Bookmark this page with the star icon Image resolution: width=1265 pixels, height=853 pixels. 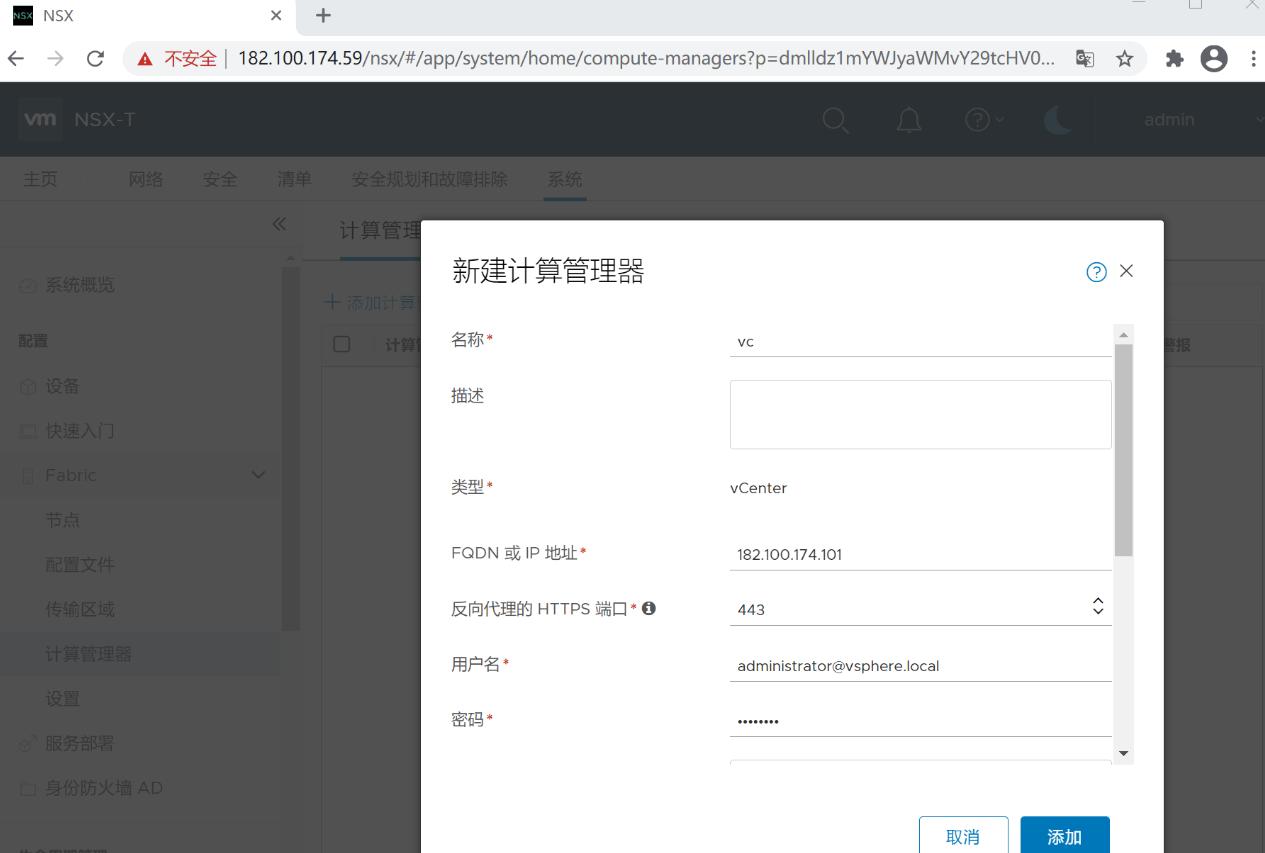pos(1125,59)
